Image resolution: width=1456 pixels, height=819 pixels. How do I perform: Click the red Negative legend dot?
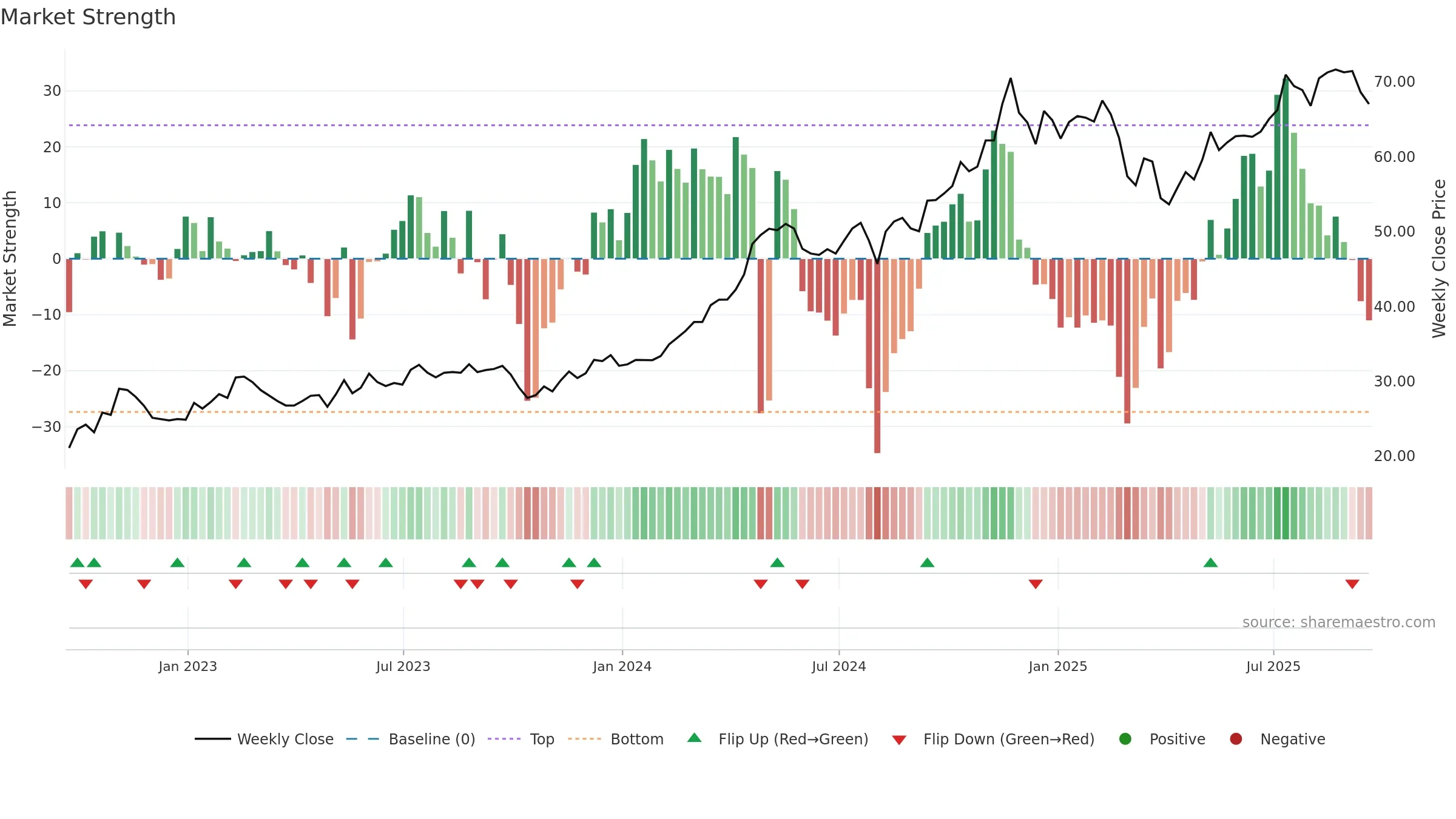[x=1236, y=739]
